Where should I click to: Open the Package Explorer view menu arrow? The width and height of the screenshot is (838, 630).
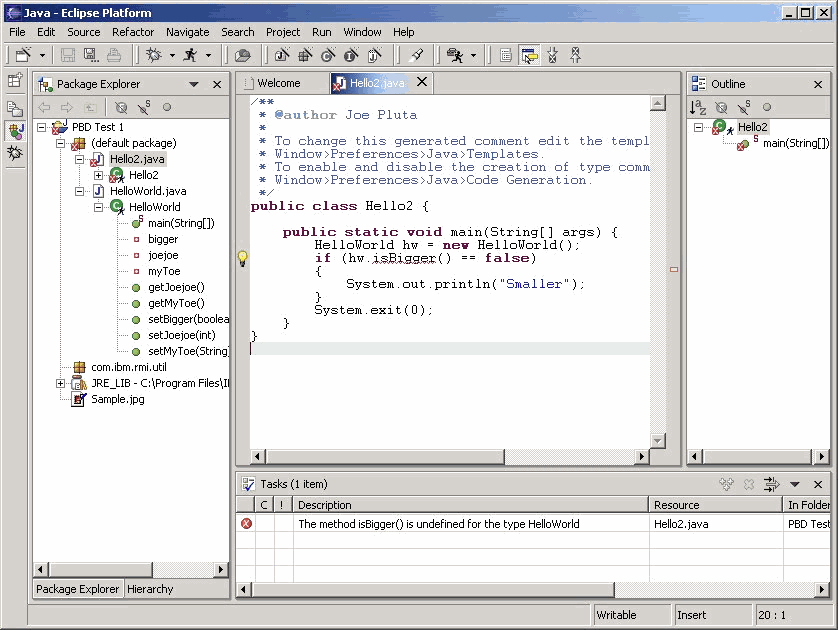pyautogui.click(x=193, y=84)
